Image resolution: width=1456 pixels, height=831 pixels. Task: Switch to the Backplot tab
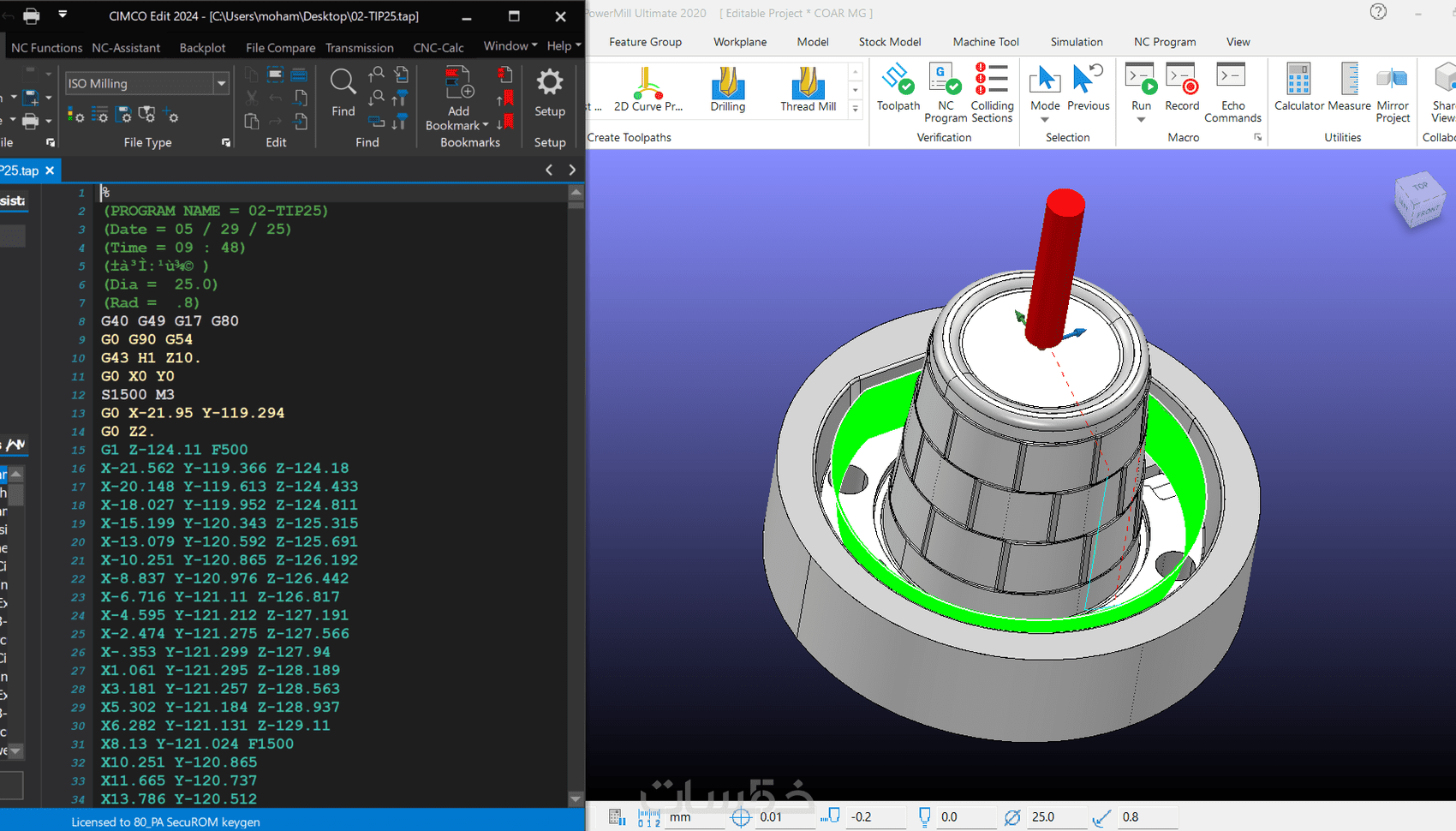(203, 48)
